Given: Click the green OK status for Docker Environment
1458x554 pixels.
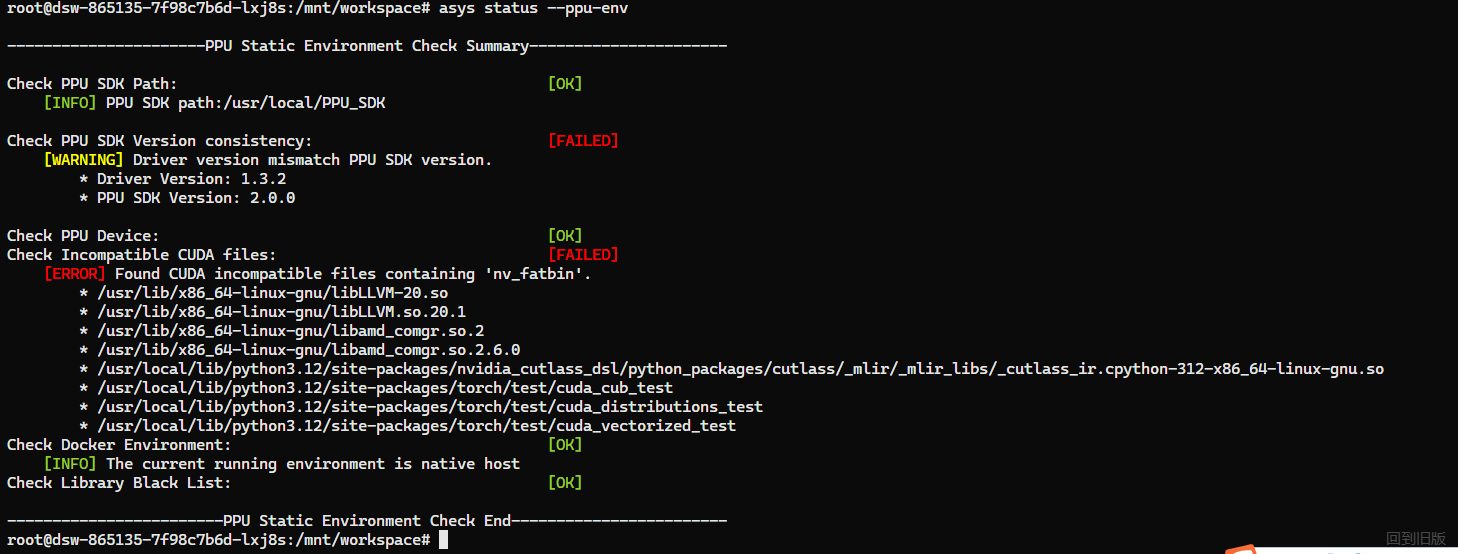Looking at the screenshot, I should 565,445.
